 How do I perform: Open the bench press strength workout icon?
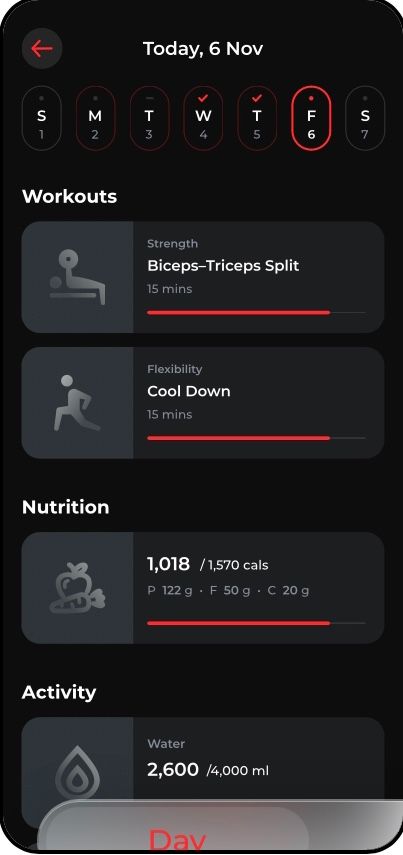tap(77, 277)
